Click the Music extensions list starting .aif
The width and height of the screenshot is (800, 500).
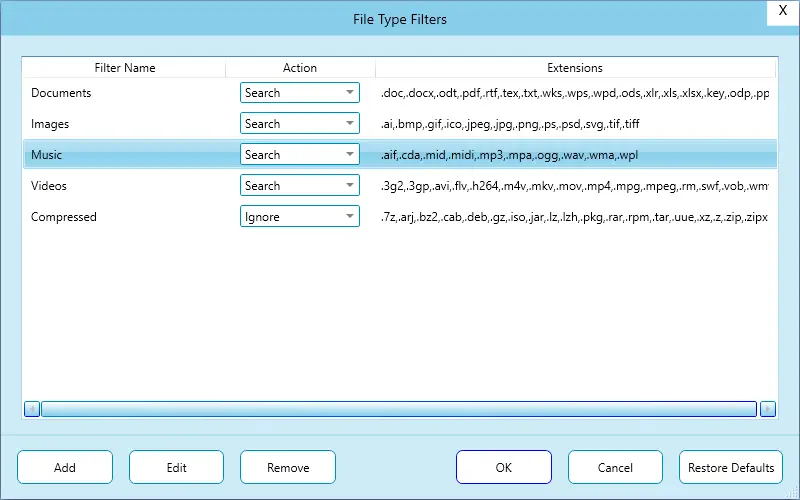tap(509, 155)
